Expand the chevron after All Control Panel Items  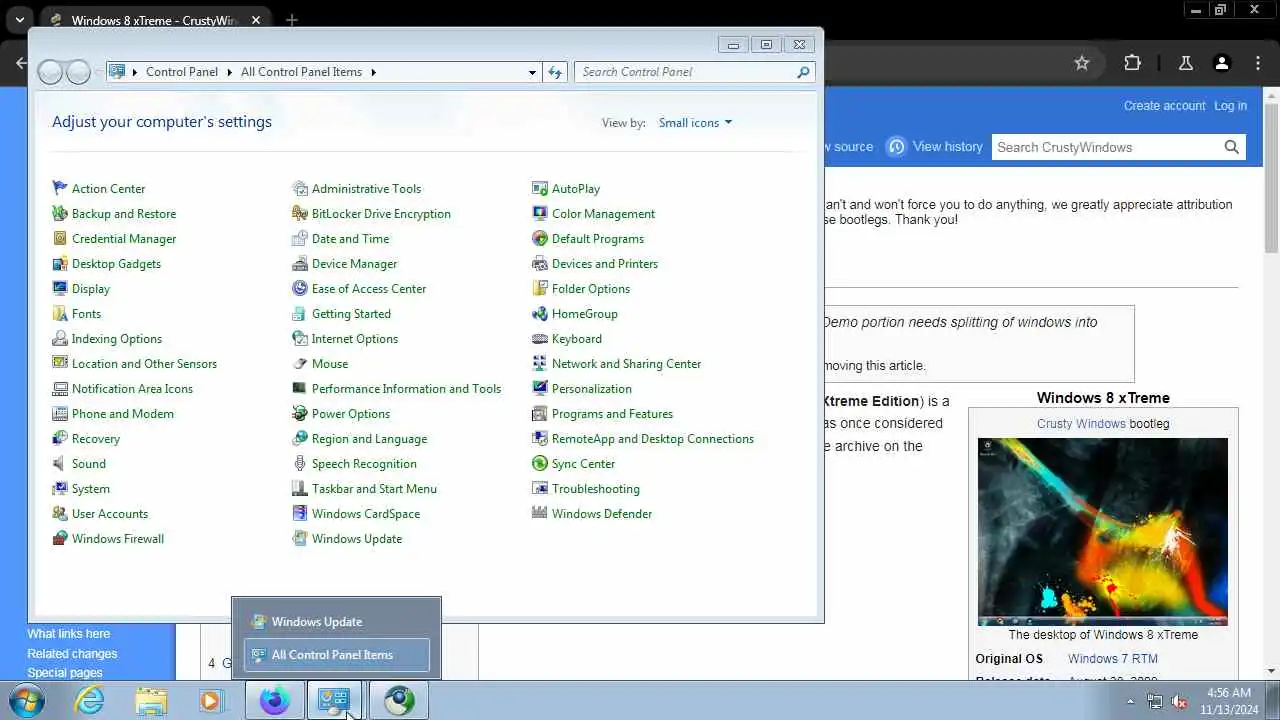coord(373,72)
